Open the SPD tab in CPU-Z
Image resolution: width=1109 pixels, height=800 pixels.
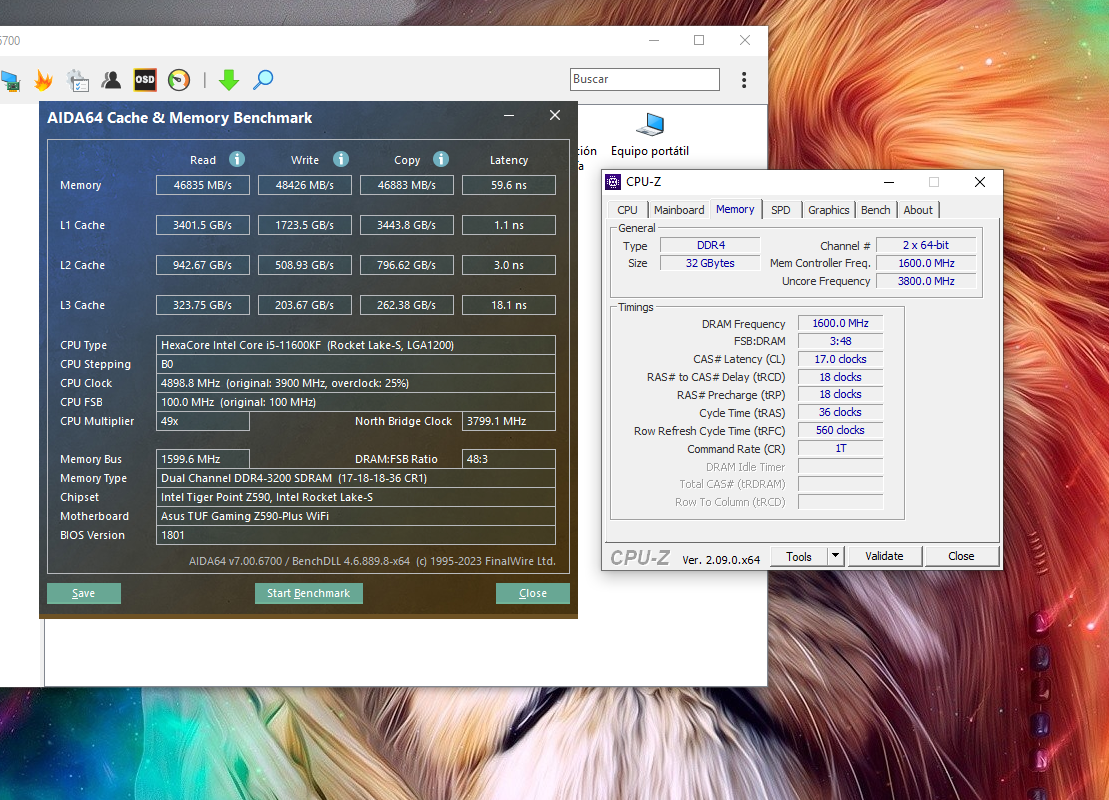click(x=781, y=210)
